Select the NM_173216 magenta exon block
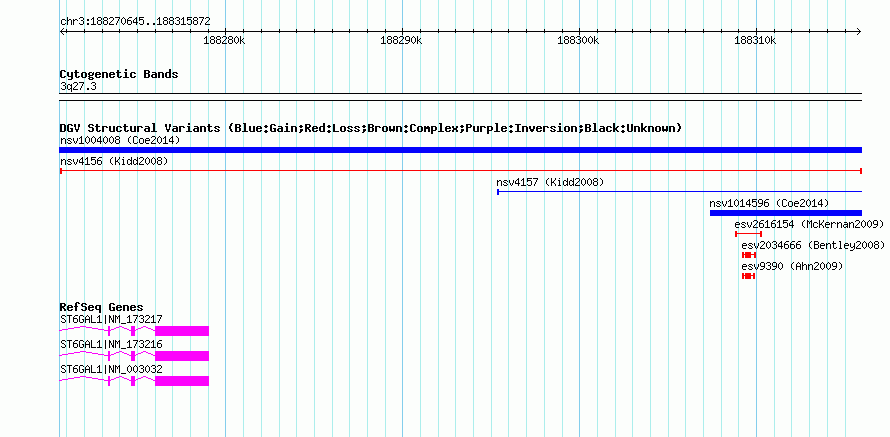The width and height of the screenshot is (890, 437). pyautogui.click(x=182, y=356)
